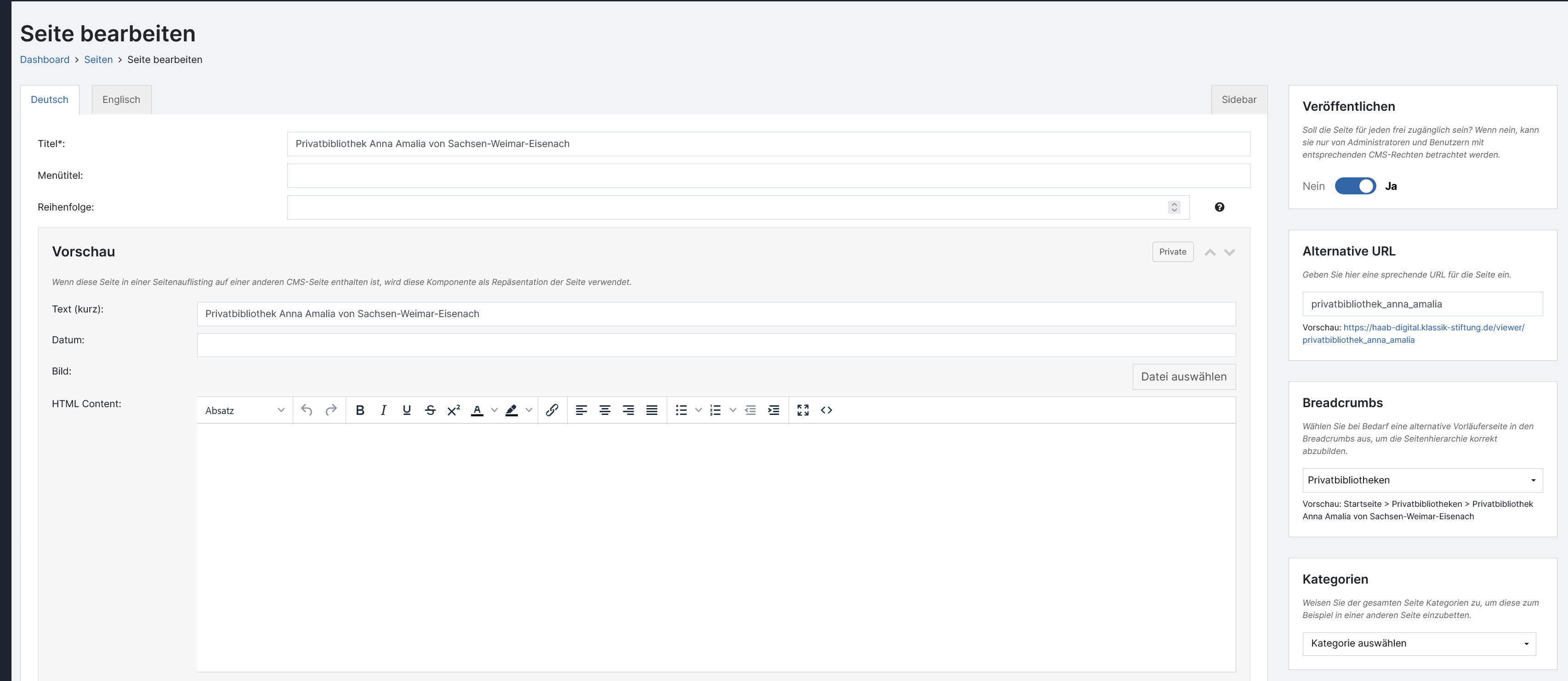Click the Datum input field
The image size is (1568, 681).
pos(716,345)
